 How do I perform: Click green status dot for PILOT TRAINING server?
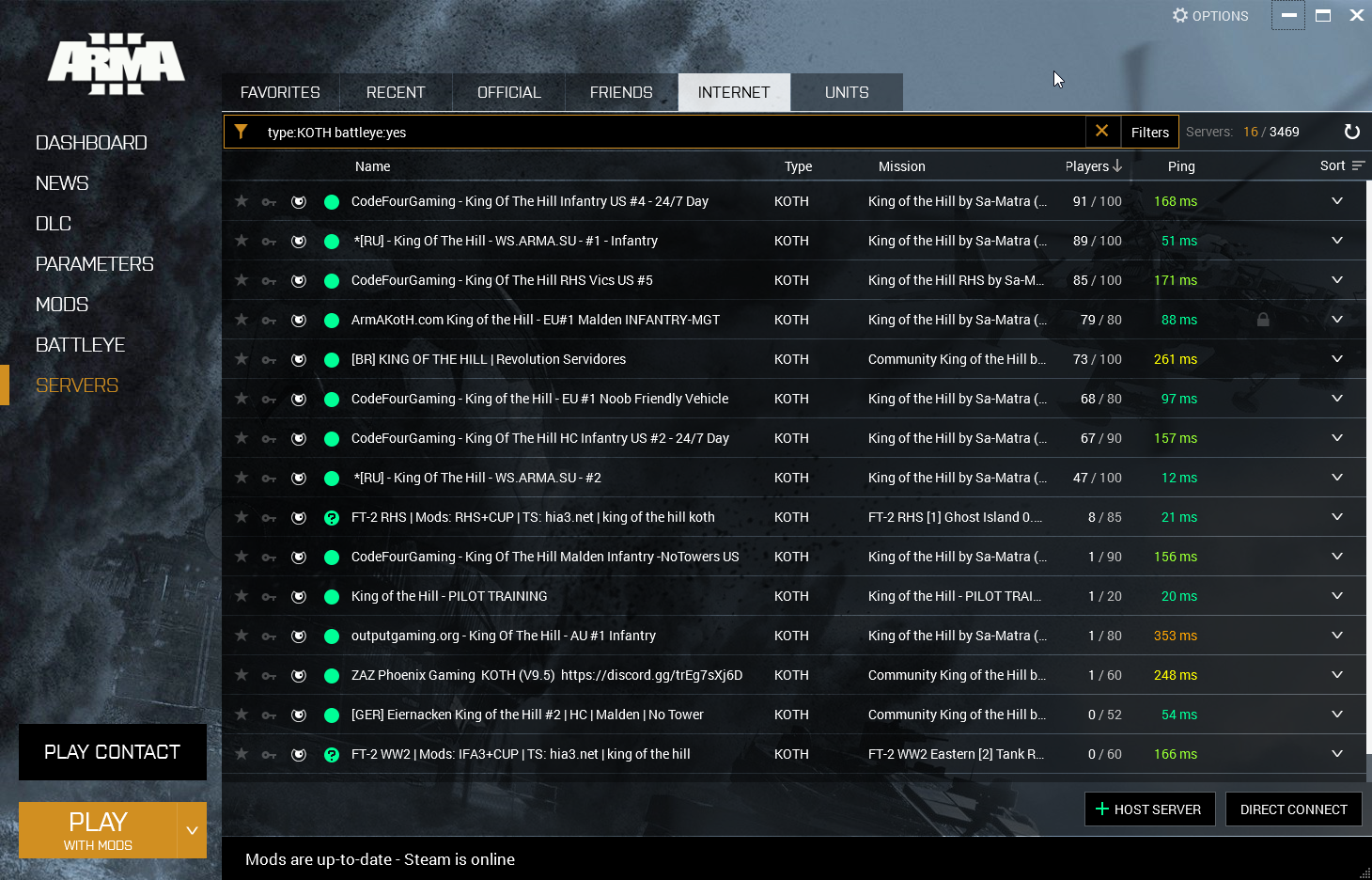point(332,597)
